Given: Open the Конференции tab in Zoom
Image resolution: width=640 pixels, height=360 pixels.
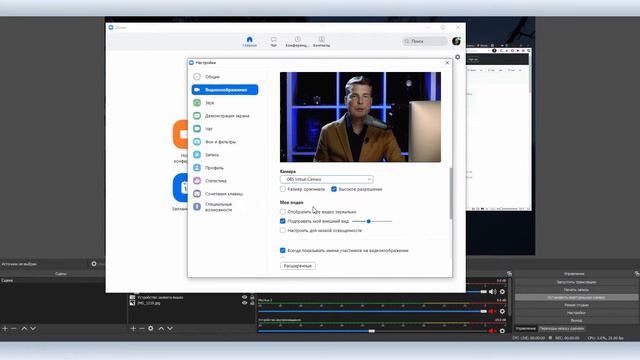Looking at the screenshot, I should pyautogui.click(x=297, y=42).
